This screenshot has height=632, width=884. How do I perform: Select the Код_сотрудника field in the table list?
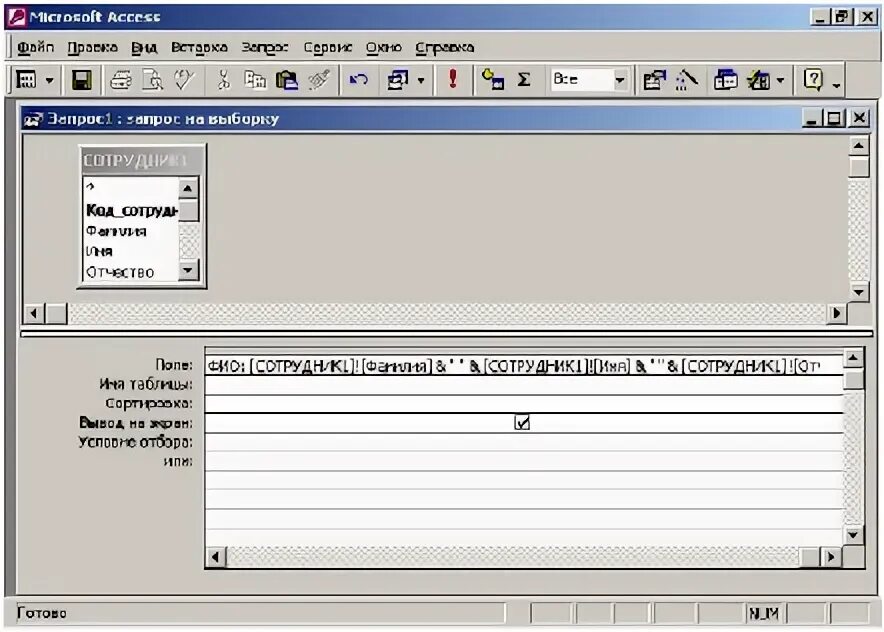[131, 211]
